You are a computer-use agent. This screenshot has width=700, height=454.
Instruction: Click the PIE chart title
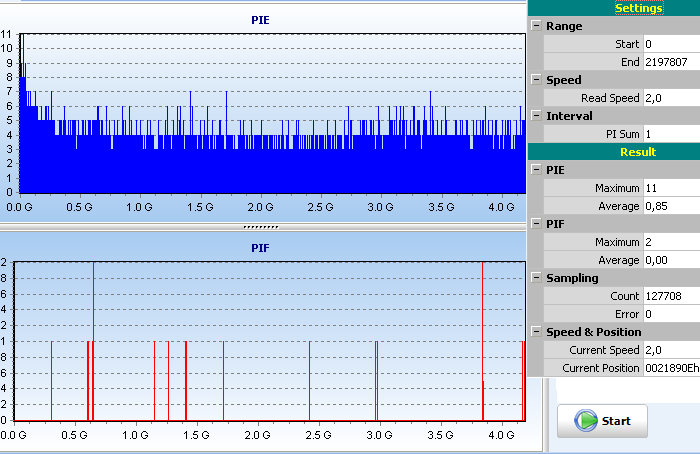point(260,20)
